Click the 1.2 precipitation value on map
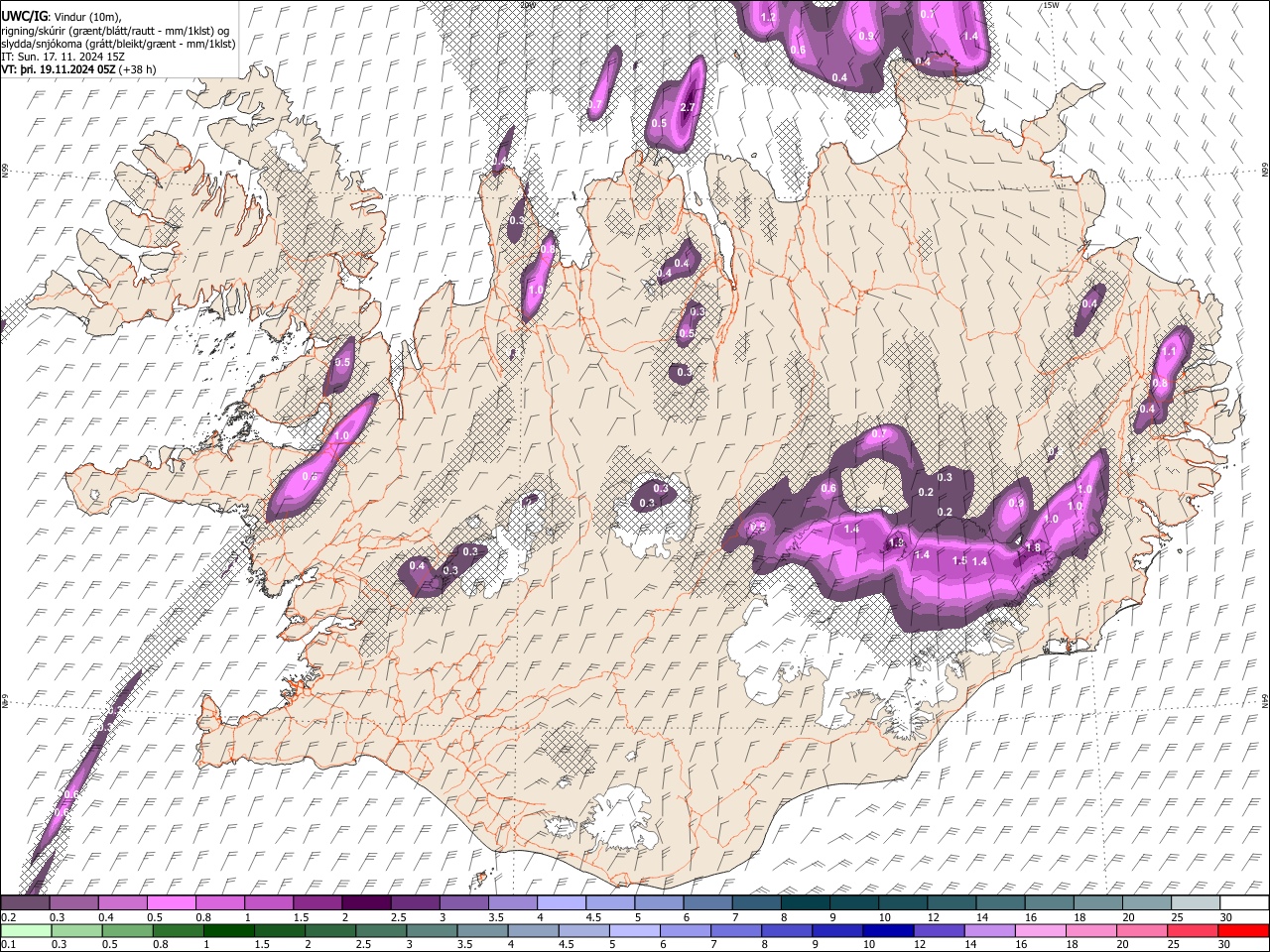 pyautogui.click(x=768, y=17)
